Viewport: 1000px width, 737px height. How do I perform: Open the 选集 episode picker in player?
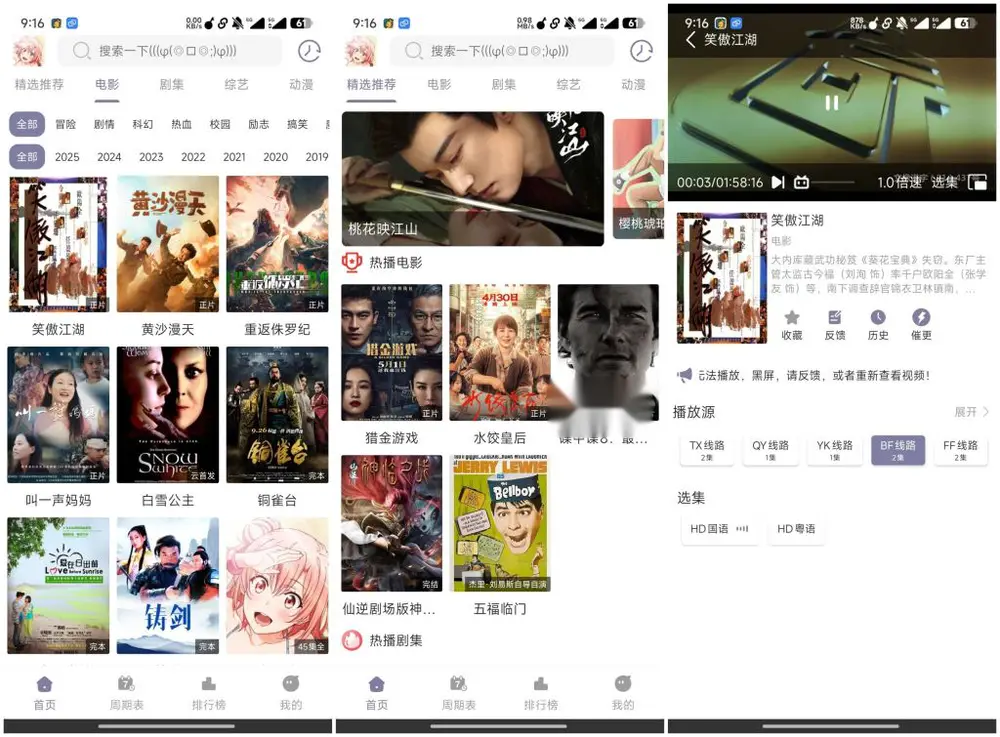pos(945,183)
